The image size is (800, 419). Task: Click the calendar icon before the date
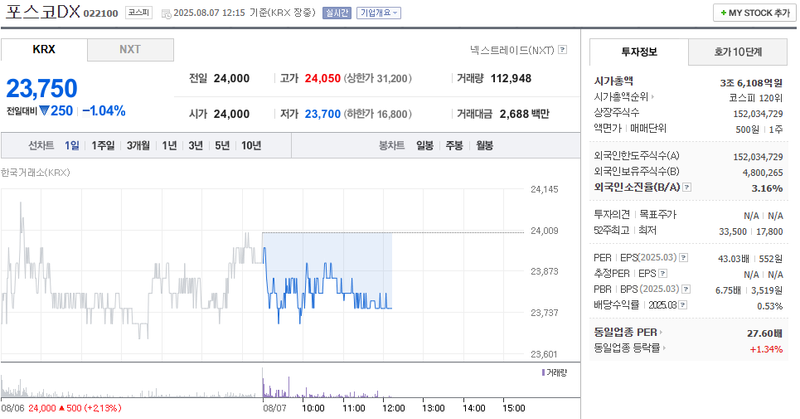(x=166, y=14)
